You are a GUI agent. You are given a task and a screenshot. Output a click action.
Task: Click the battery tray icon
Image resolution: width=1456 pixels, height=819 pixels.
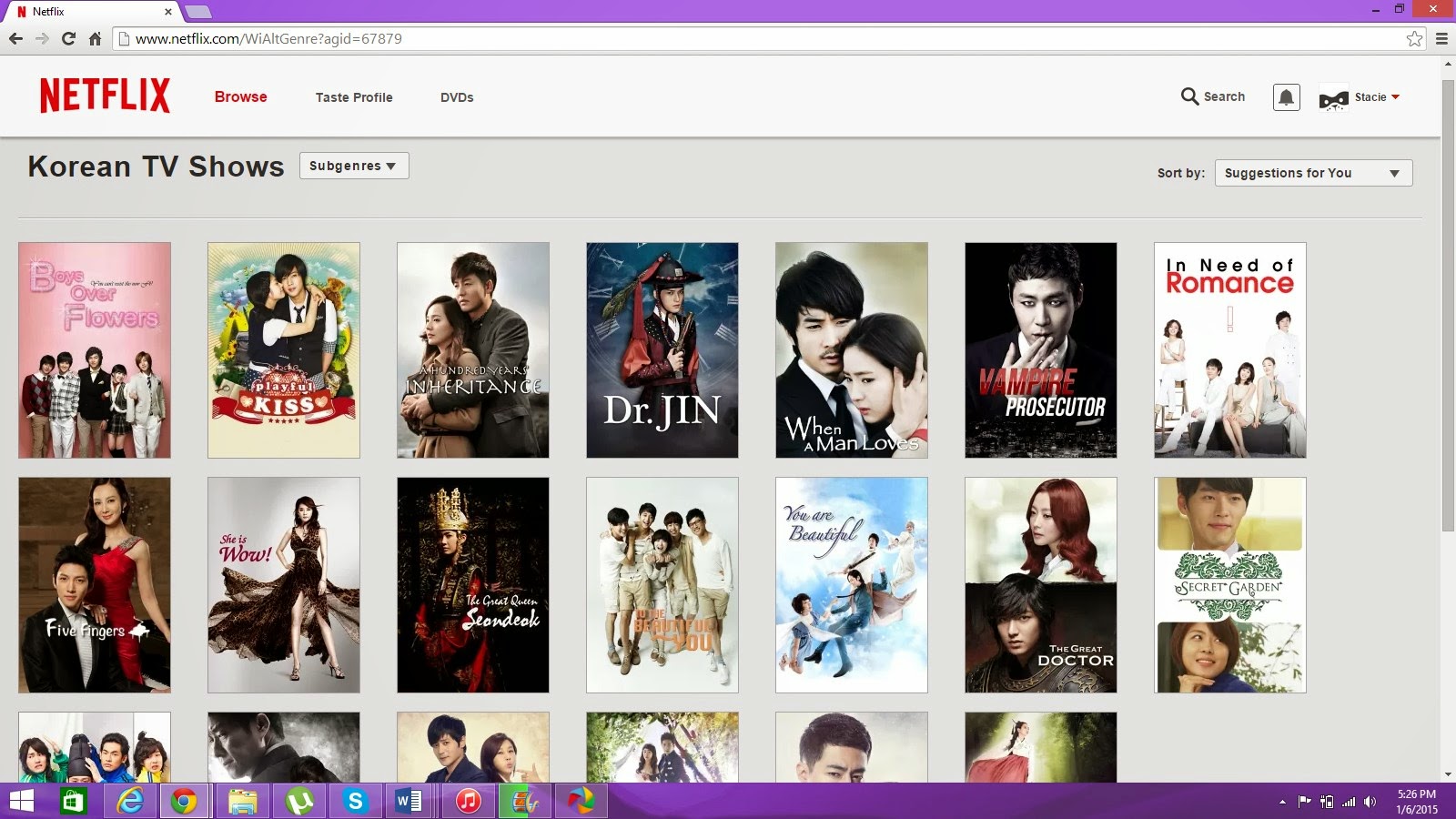pos(1327,802)
